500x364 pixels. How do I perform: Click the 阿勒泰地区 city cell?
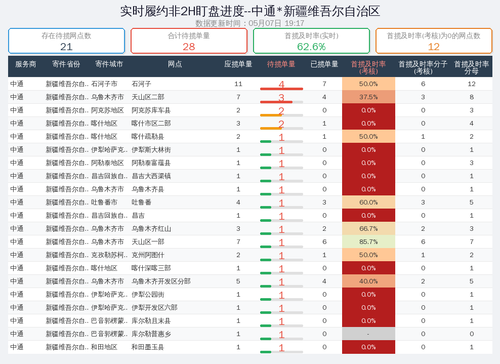[x=108, y=163]
